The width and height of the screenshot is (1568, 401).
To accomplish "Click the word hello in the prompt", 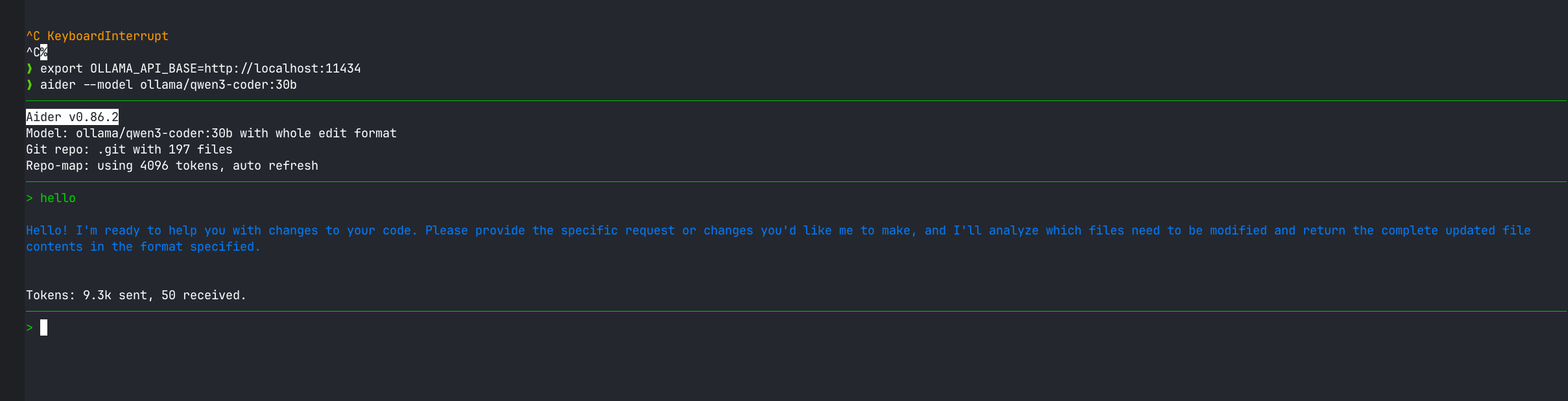I will (58, 198).
